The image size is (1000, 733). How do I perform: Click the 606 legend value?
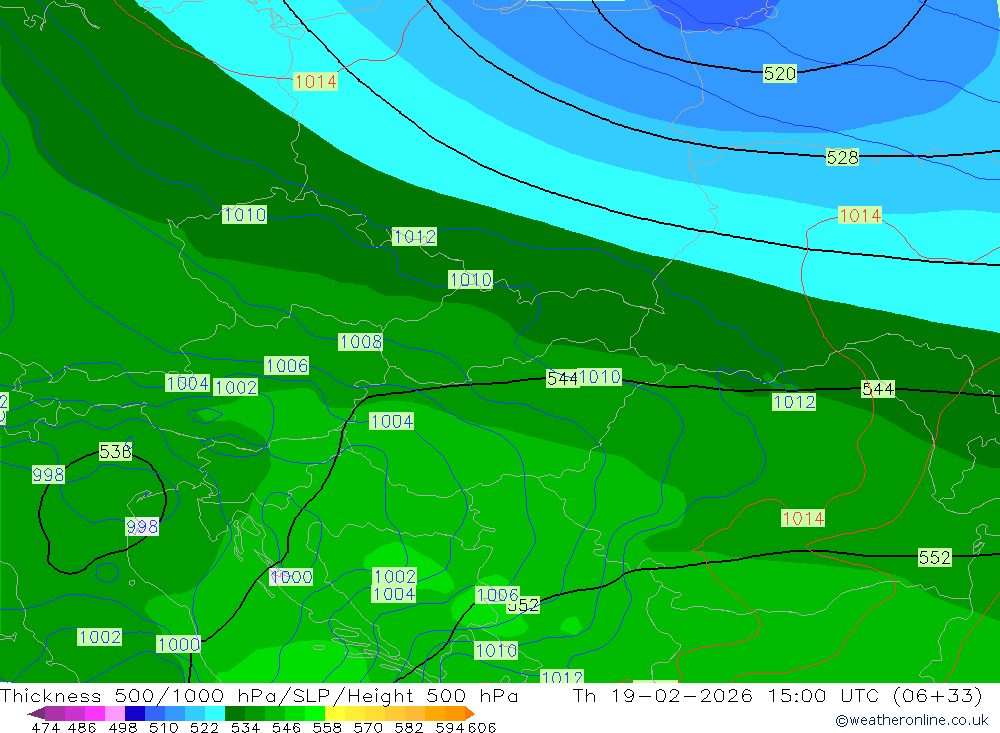pyautogui.click(x=482, y=728)
